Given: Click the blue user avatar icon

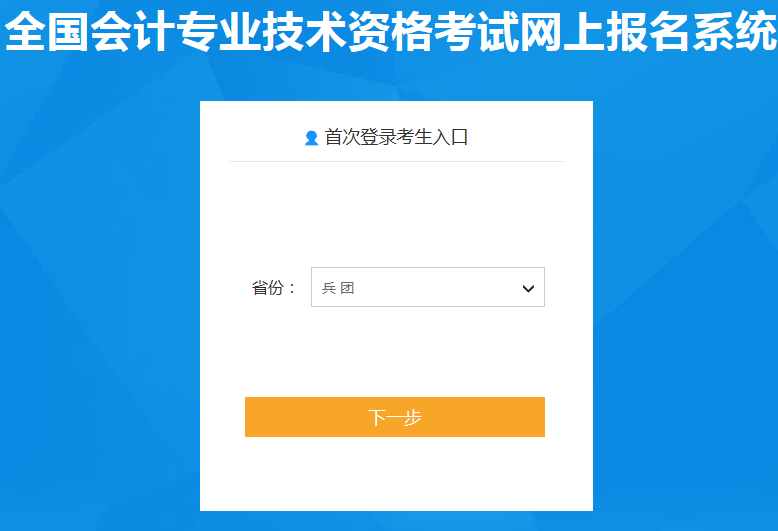Looking at the screenshot, I should coord(311,138).
